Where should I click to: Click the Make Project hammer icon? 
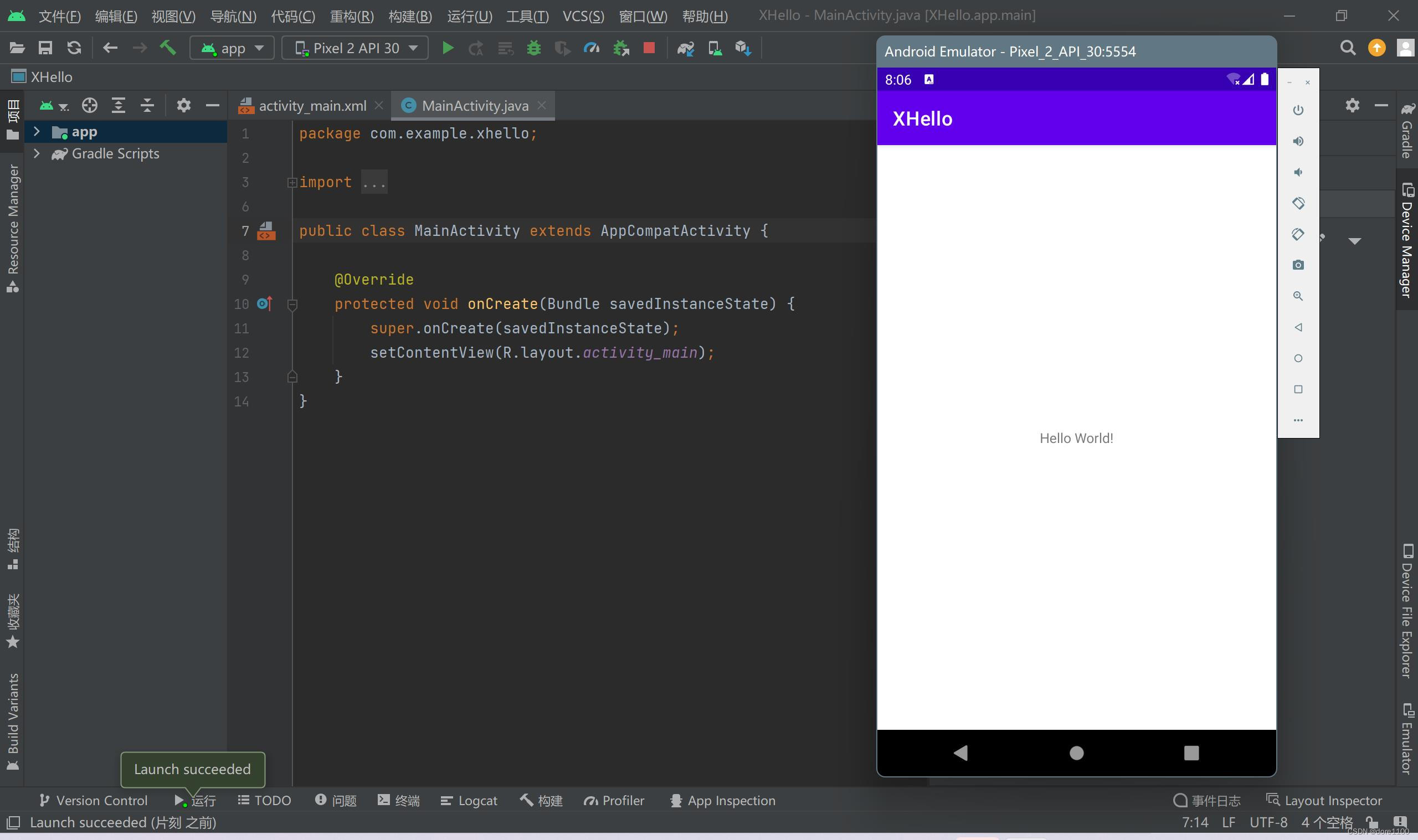(x=167, y=48)
